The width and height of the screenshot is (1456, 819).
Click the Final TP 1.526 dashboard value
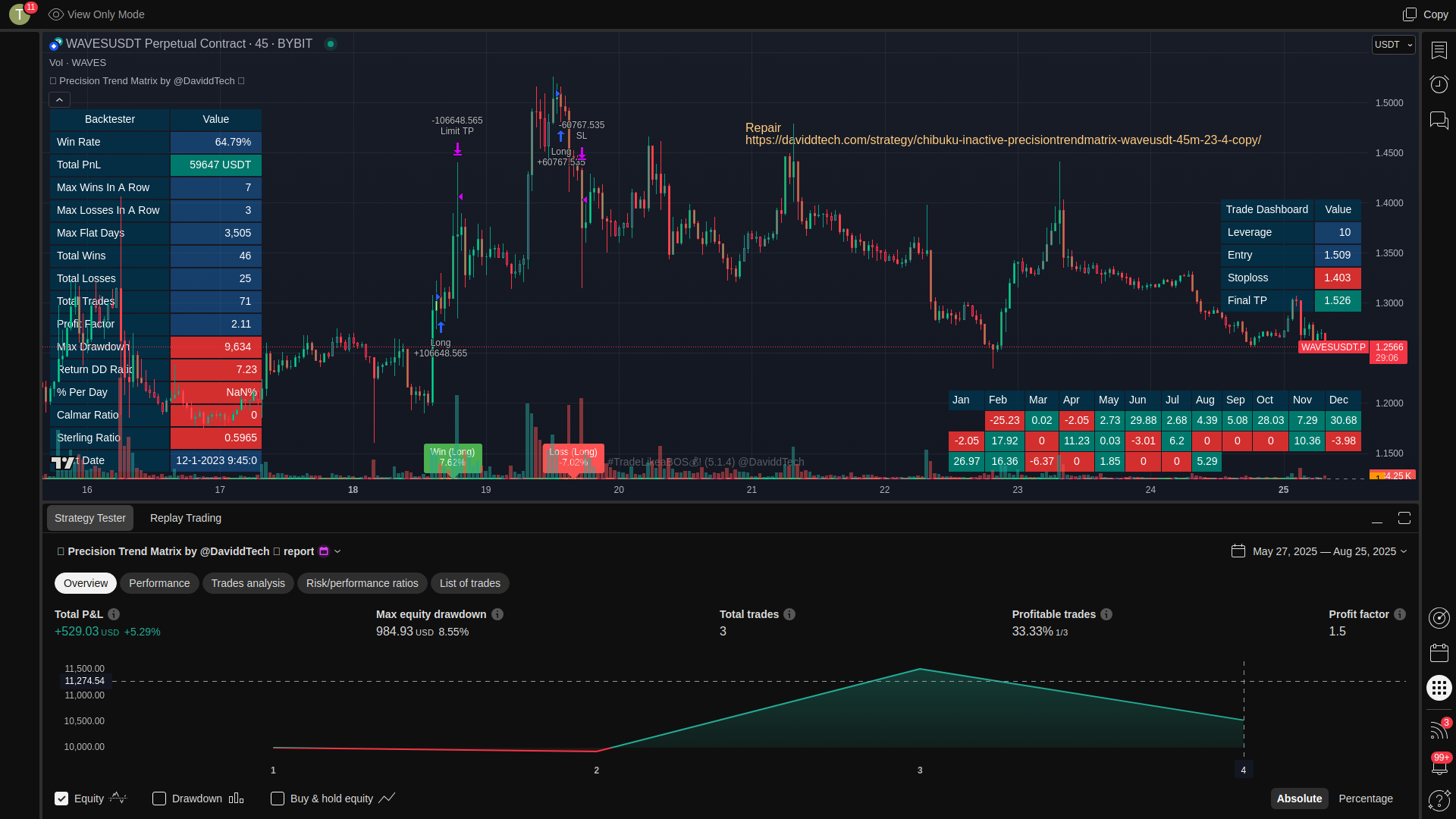click(x=1338, y=301)
